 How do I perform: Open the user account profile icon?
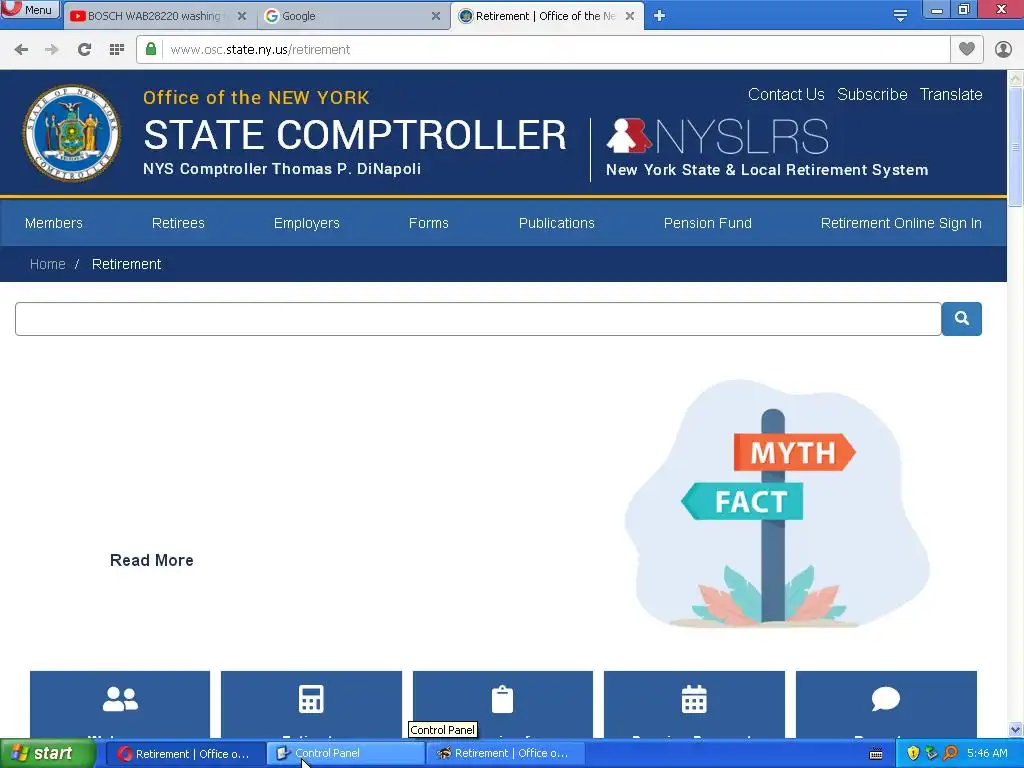click(x=1003, y=50)
